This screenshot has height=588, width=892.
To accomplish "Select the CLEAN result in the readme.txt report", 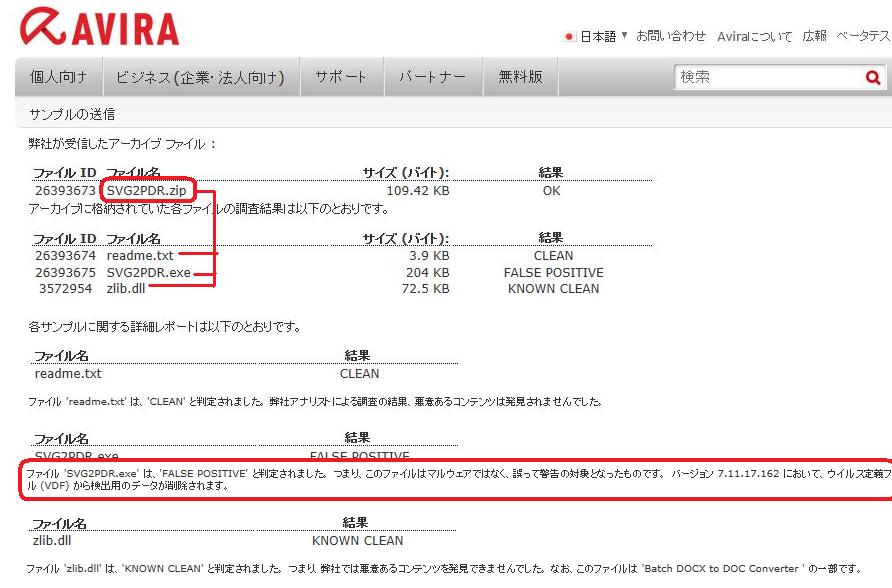I will tap(360, 374).
